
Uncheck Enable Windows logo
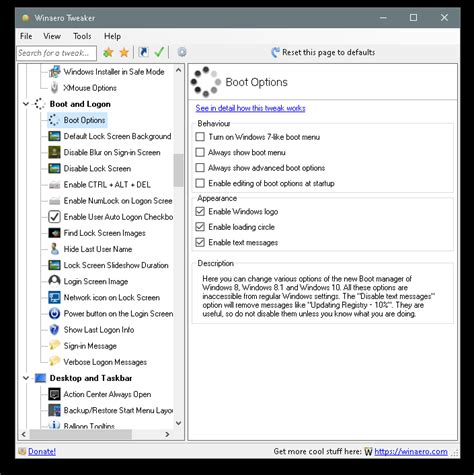(x=200, y=211)
